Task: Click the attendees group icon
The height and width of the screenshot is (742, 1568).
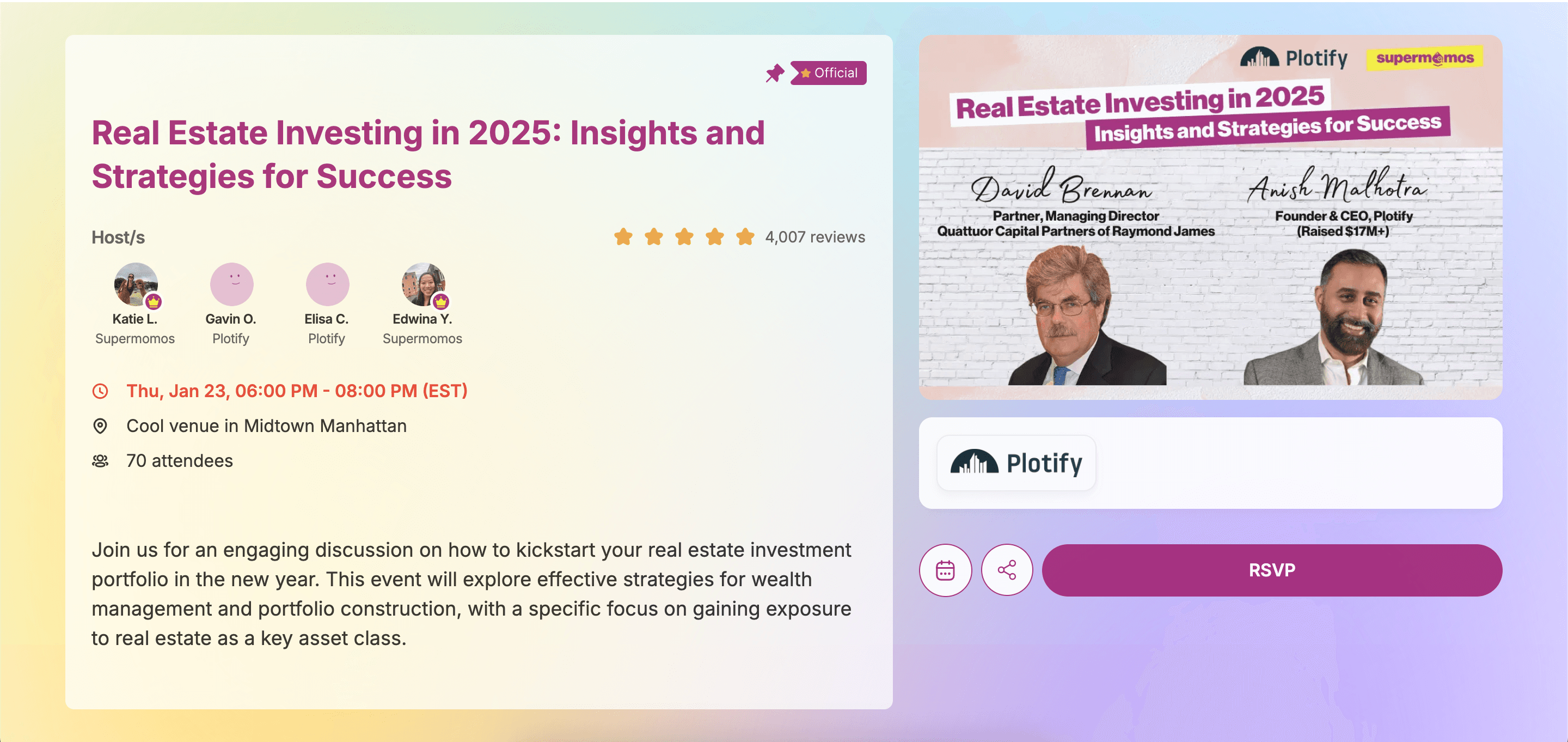Action: (x=100, y=461)
